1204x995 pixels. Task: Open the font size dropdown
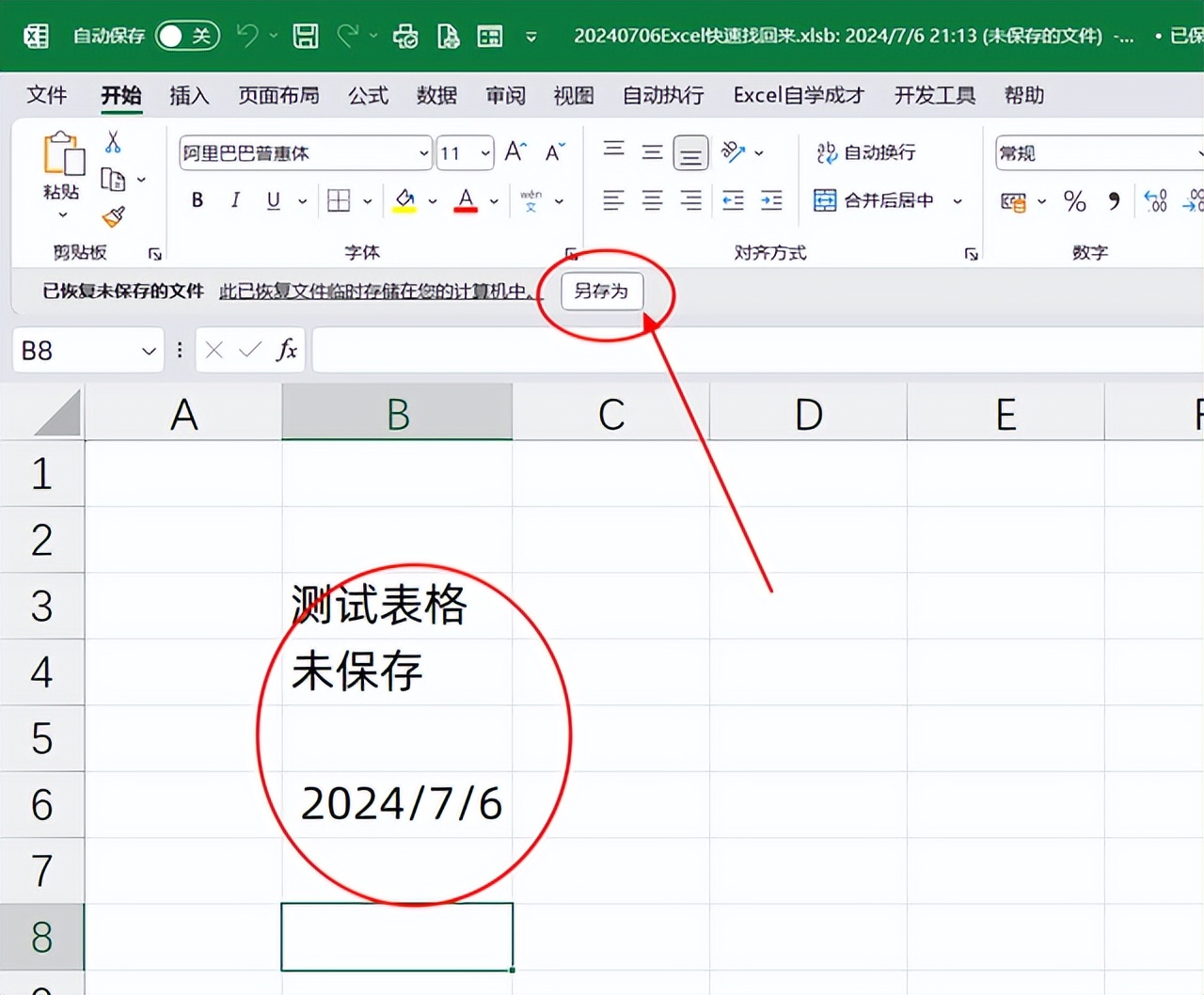click(485, 152)
